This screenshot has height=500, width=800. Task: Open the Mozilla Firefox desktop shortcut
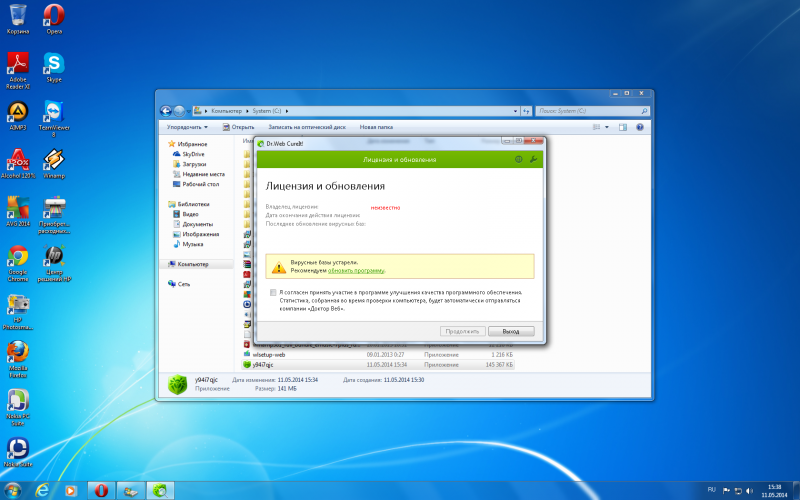pyautogui.click(x=18, y=359)
